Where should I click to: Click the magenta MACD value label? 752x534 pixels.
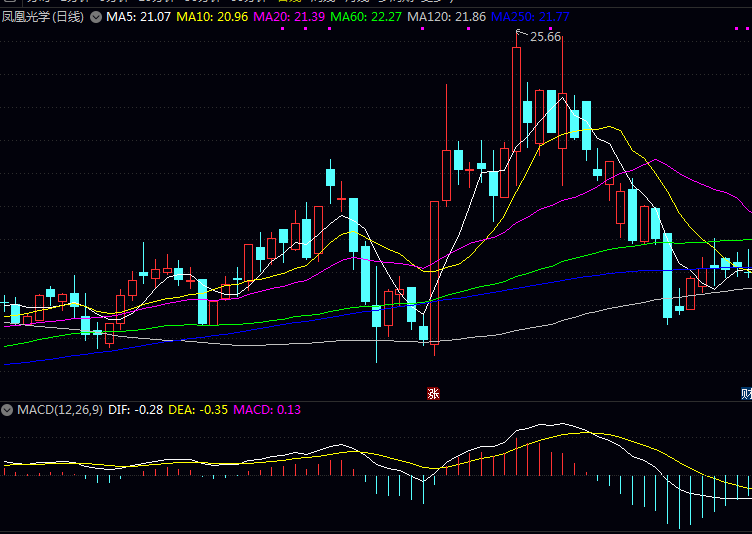pyautogui.click(x=266, y=410)
